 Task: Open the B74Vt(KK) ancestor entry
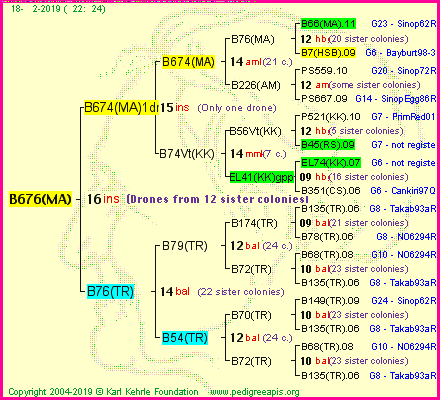(187, 154)
